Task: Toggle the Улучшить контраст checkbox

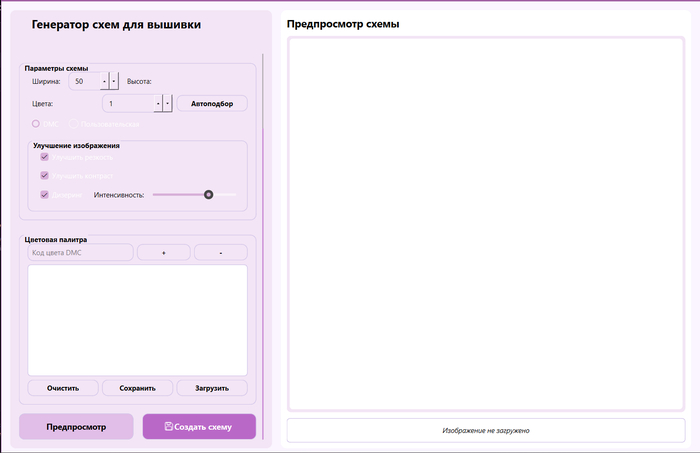Action: tap(44, 175)
